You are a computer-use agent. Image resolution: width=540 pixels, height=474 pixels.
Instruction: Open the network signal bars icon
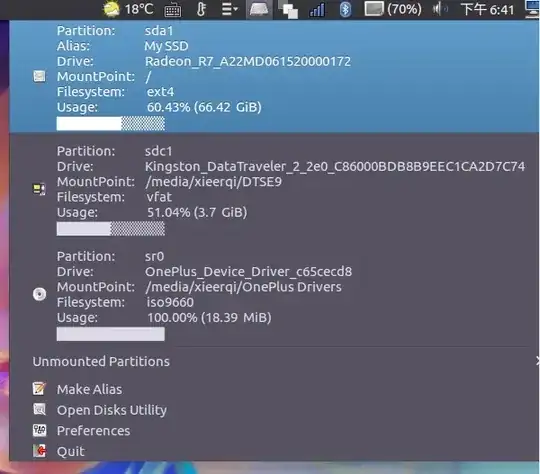(x=317, y=9)
